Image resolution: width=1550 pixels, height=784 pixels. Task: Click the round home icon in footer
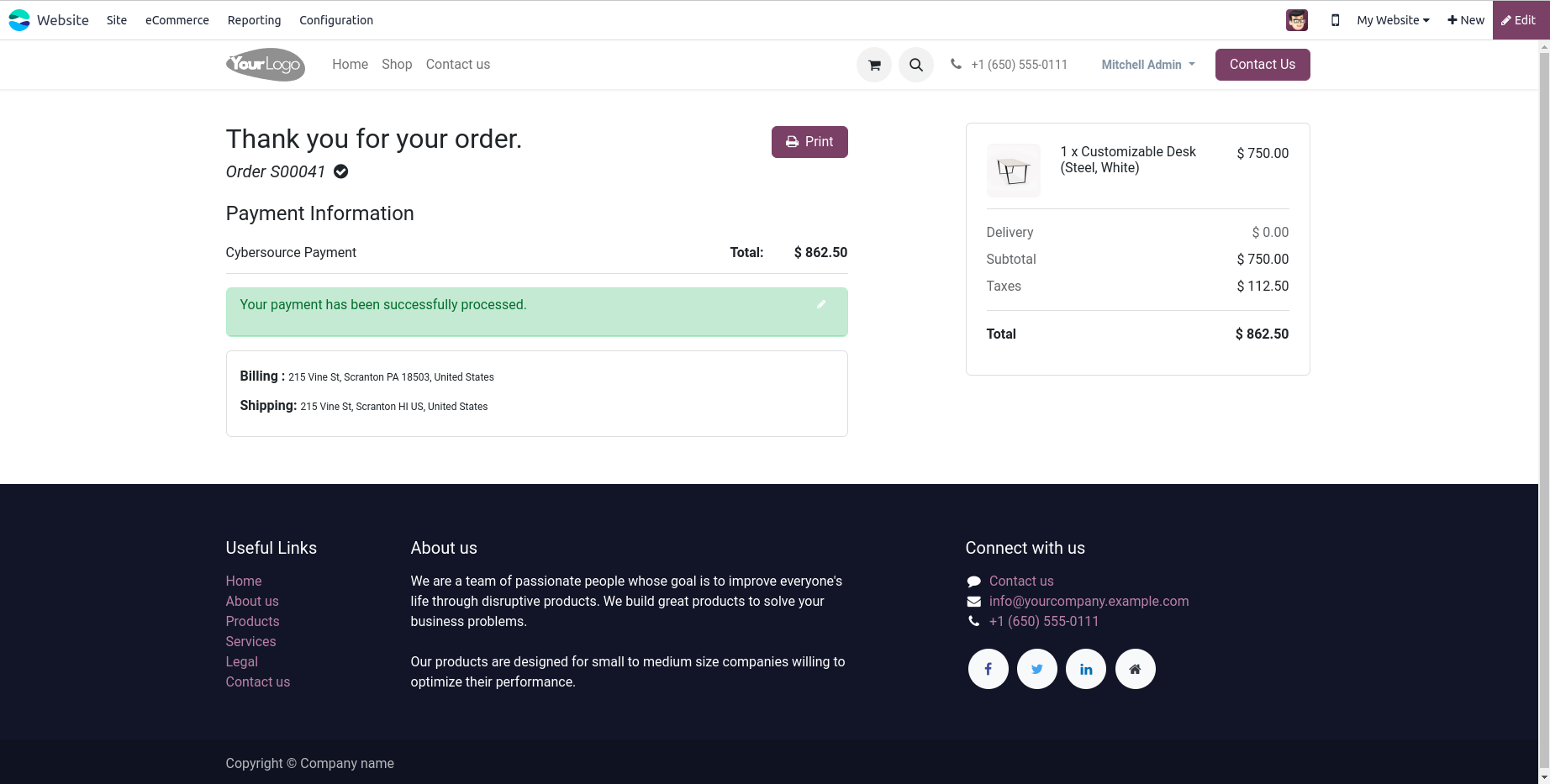pos(1135,669)
